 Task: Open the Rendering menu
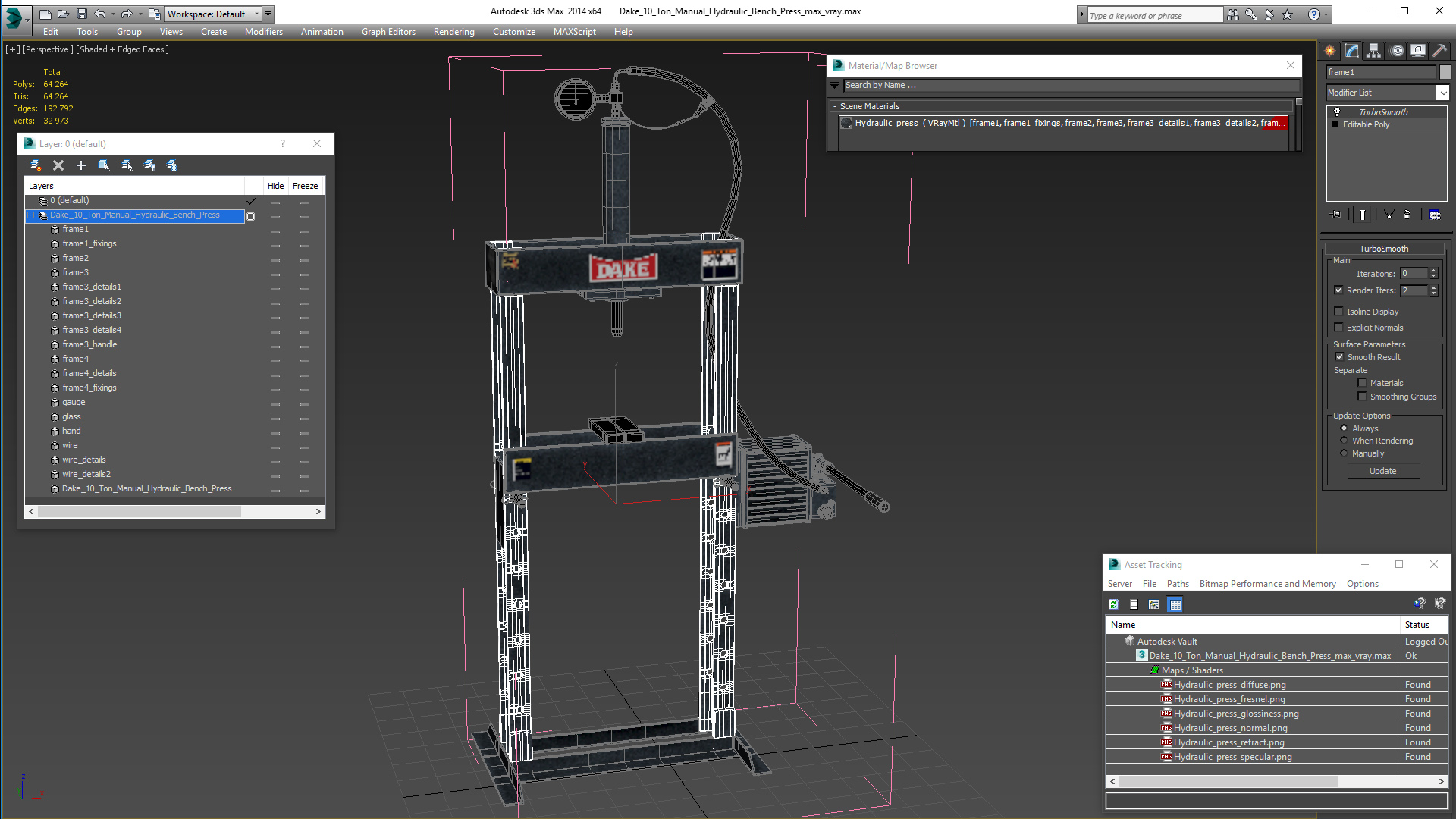[453, 32]
